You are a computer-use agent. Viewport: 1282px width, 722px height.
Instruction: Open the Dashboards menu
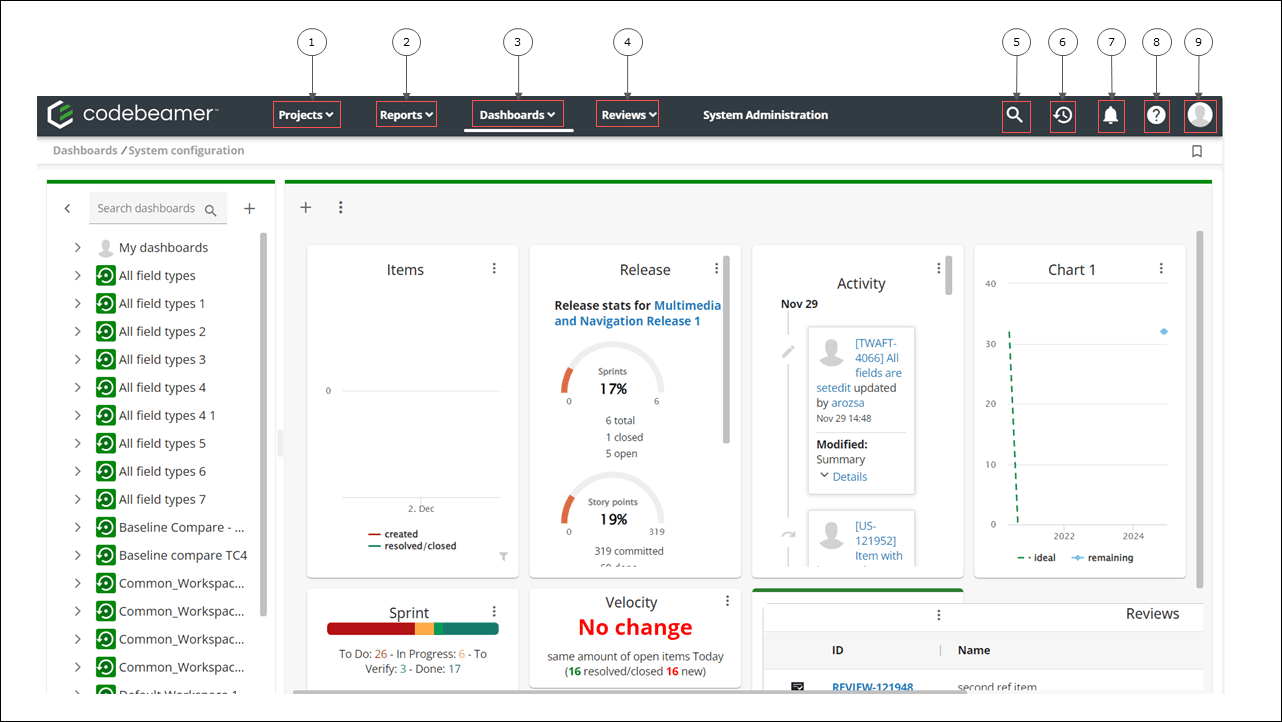[517, 115]
